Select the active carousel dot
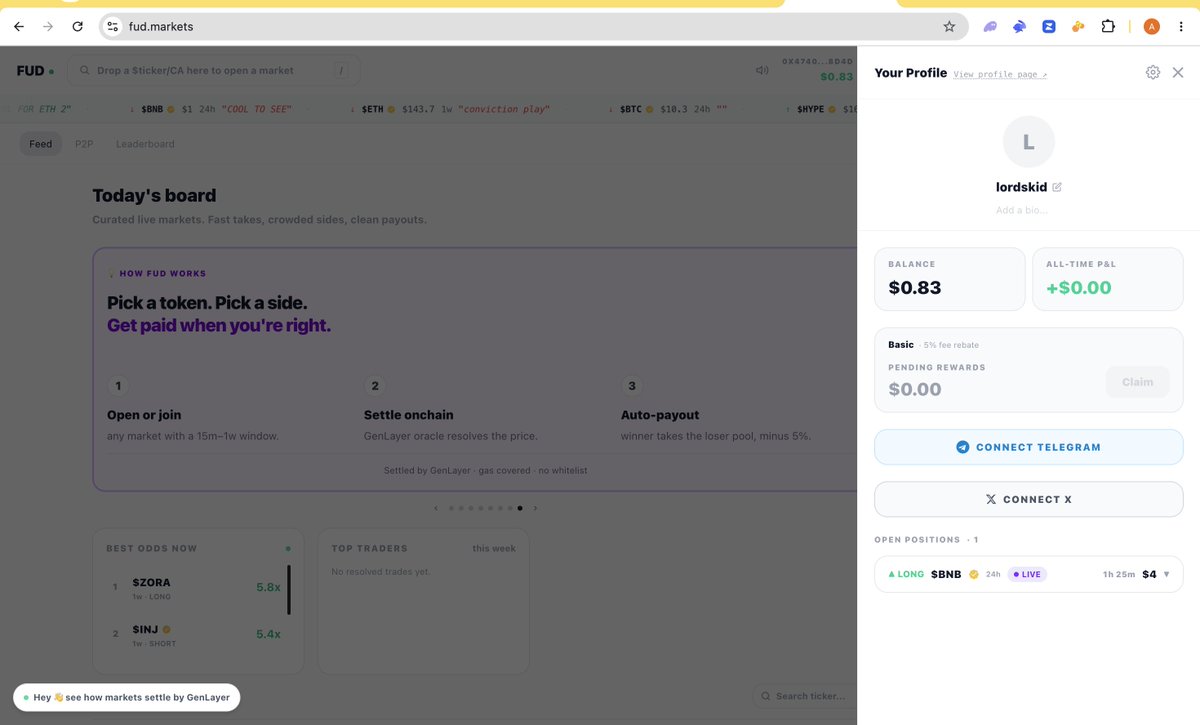 tap(520, 508)
